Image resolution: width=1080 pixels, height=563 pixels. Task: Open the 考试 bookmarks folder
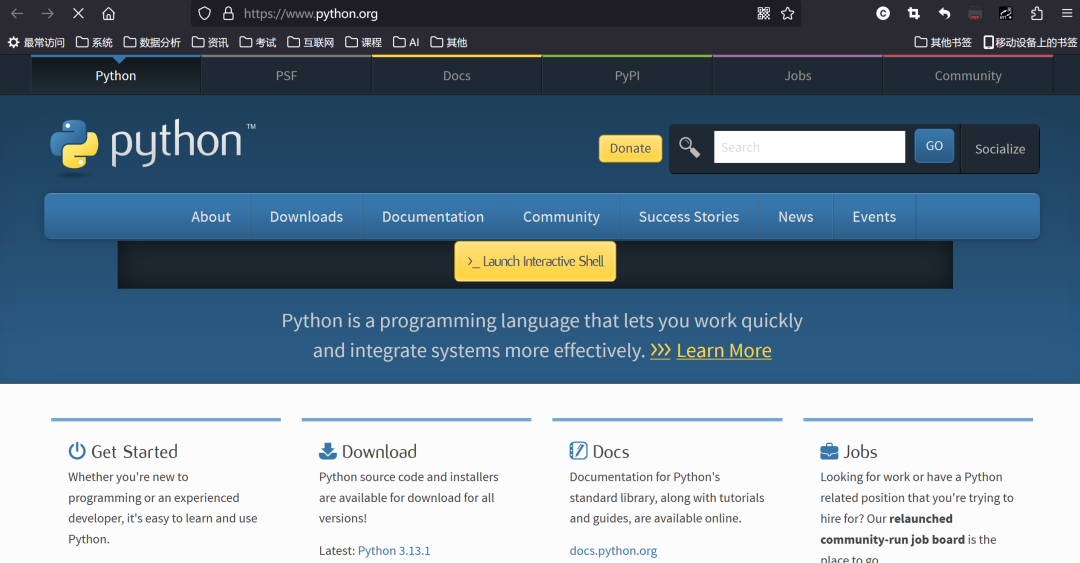258,42
